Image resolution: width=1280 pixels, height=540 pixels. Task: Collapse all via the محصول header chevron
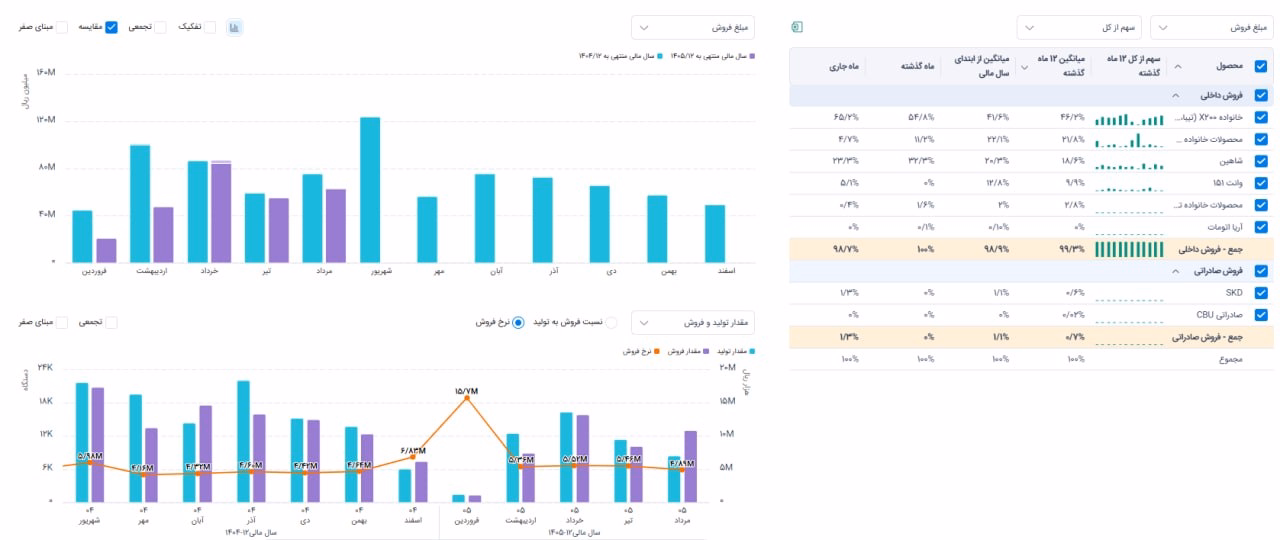1176,66
